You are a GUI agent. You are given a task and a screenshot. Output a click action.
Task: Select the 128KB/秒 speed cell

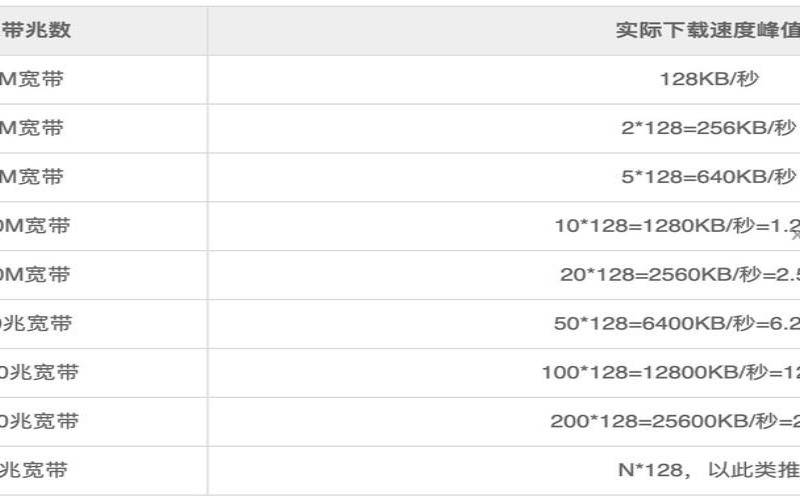click(709, 79)
